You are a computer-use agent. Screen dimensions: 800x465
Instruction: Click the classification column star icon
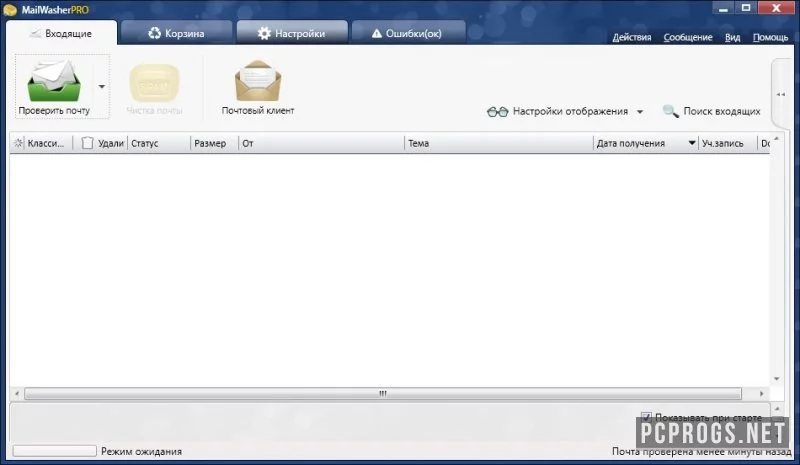tap(18, 143)
